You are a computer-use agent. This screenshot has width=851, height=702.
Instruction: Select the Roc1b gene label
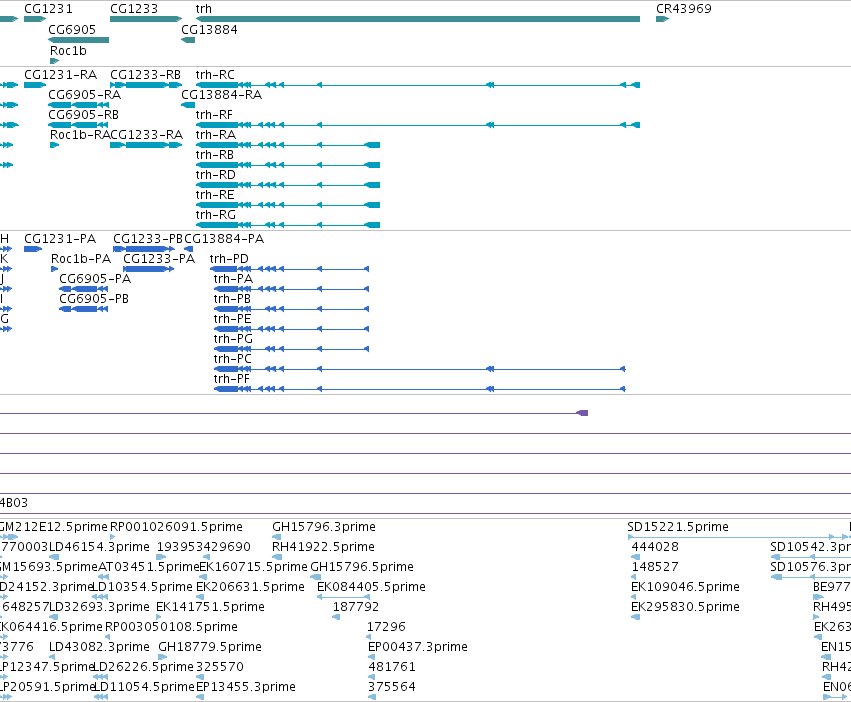coord(68,51)
